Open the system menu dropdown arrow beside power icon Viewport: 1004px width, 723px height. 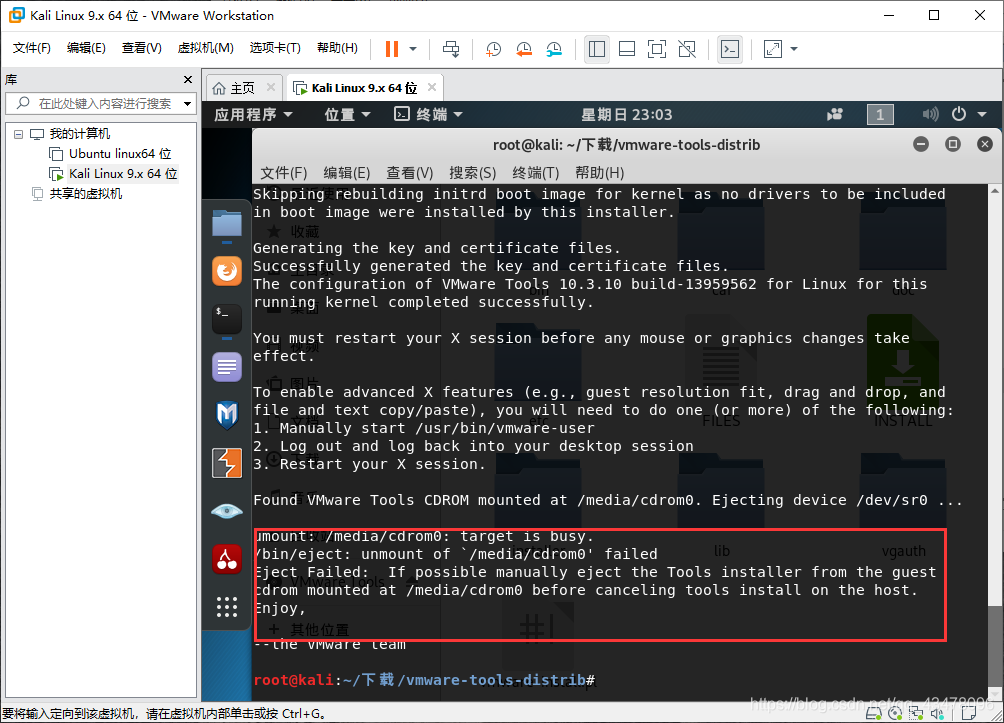[982, 115]
